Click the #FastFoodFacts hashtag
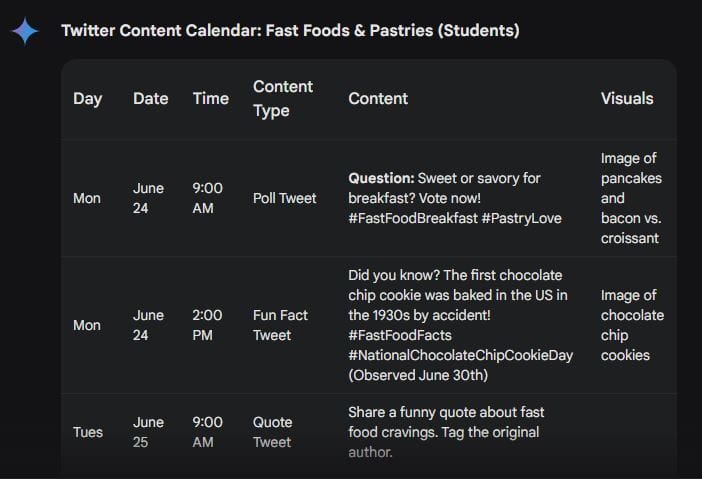 [x=400, y=335]
